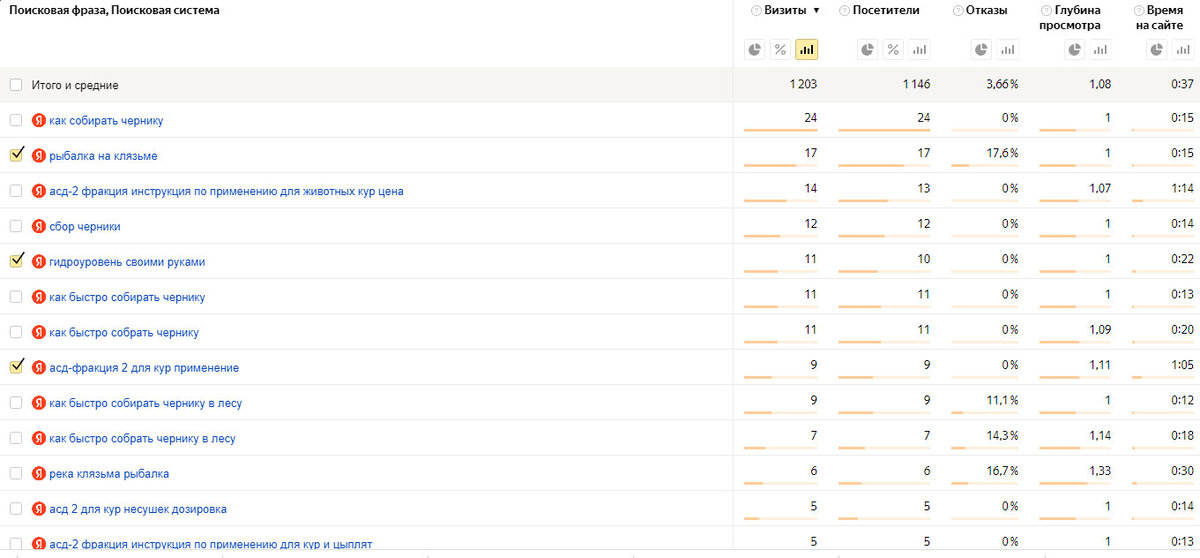Open the 'рыбалка на клязьме' phrase link

[103, 156]
